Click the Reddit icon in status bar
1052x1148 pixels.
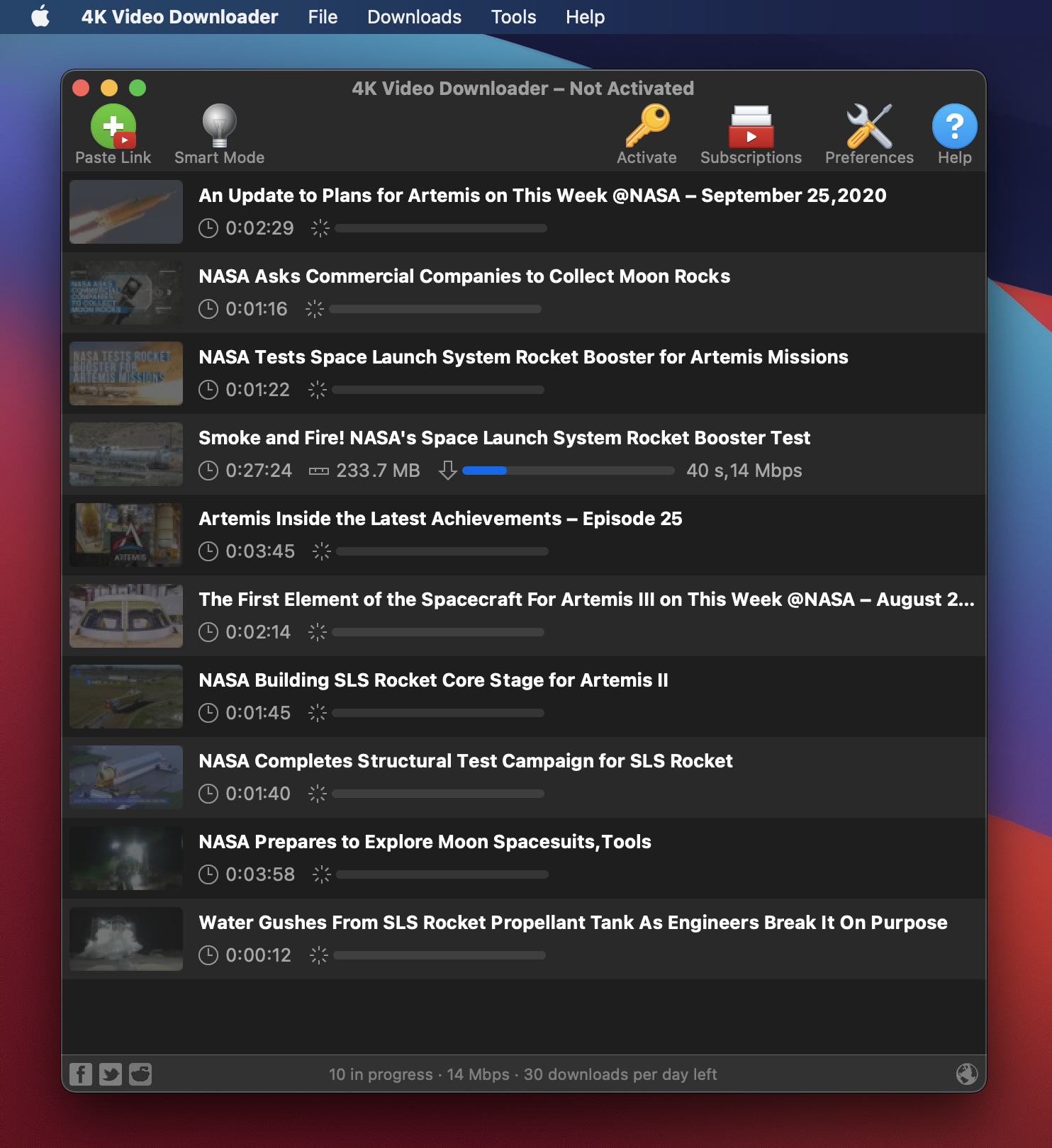tap(140, 1074)
